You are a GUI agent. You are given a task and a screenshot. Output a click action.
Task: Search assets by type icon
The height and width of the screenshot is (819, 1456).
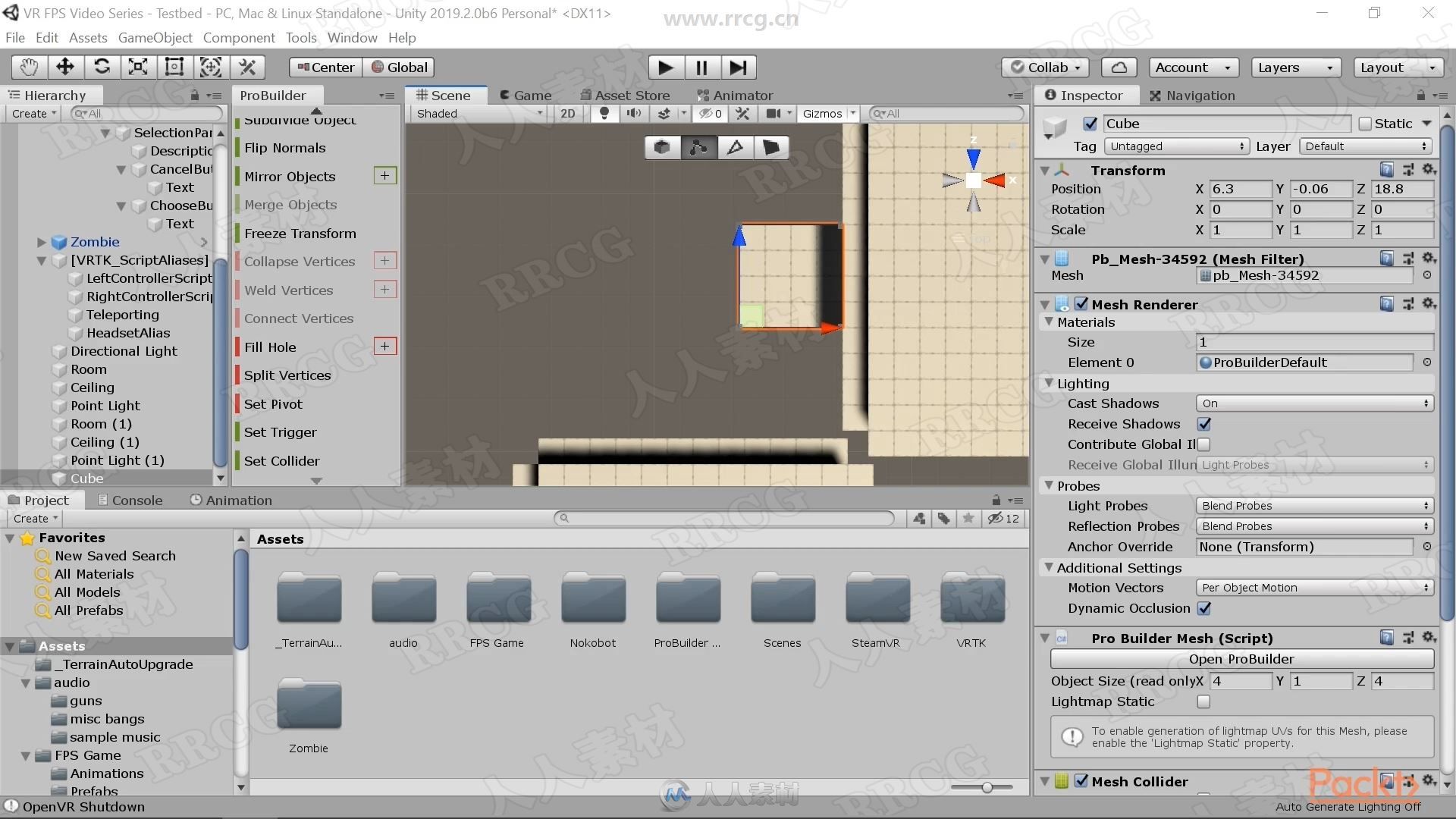(919, 519)
